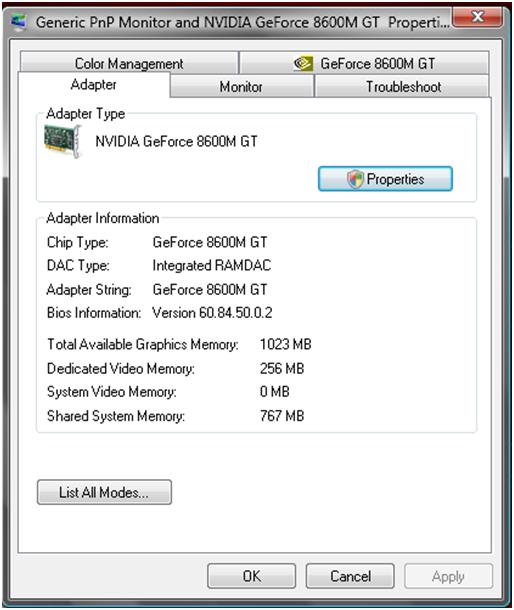Dismiss dialog with Cancel button
Screen dimensions: 514x610
[350, 576]
